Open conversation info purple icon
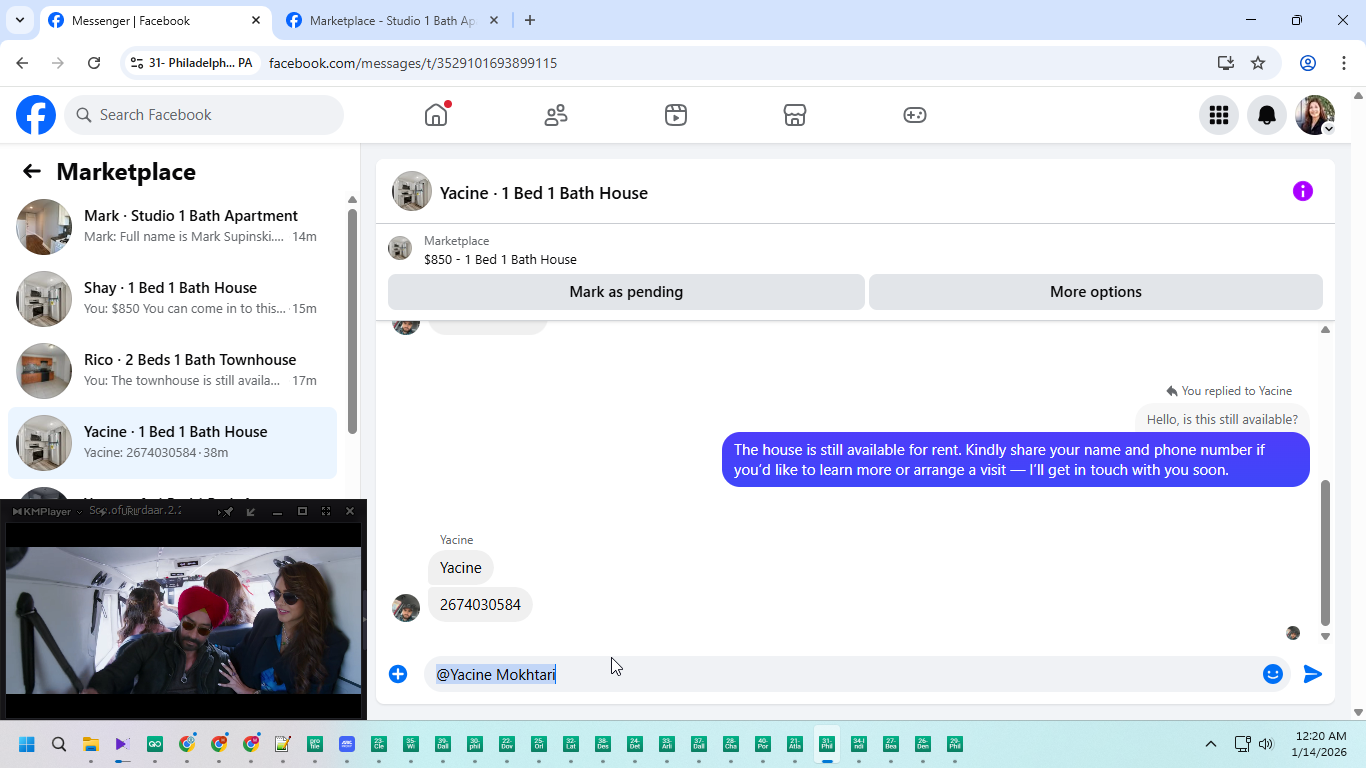This screenshot has height=768, width=1366. pos(1303,191)
